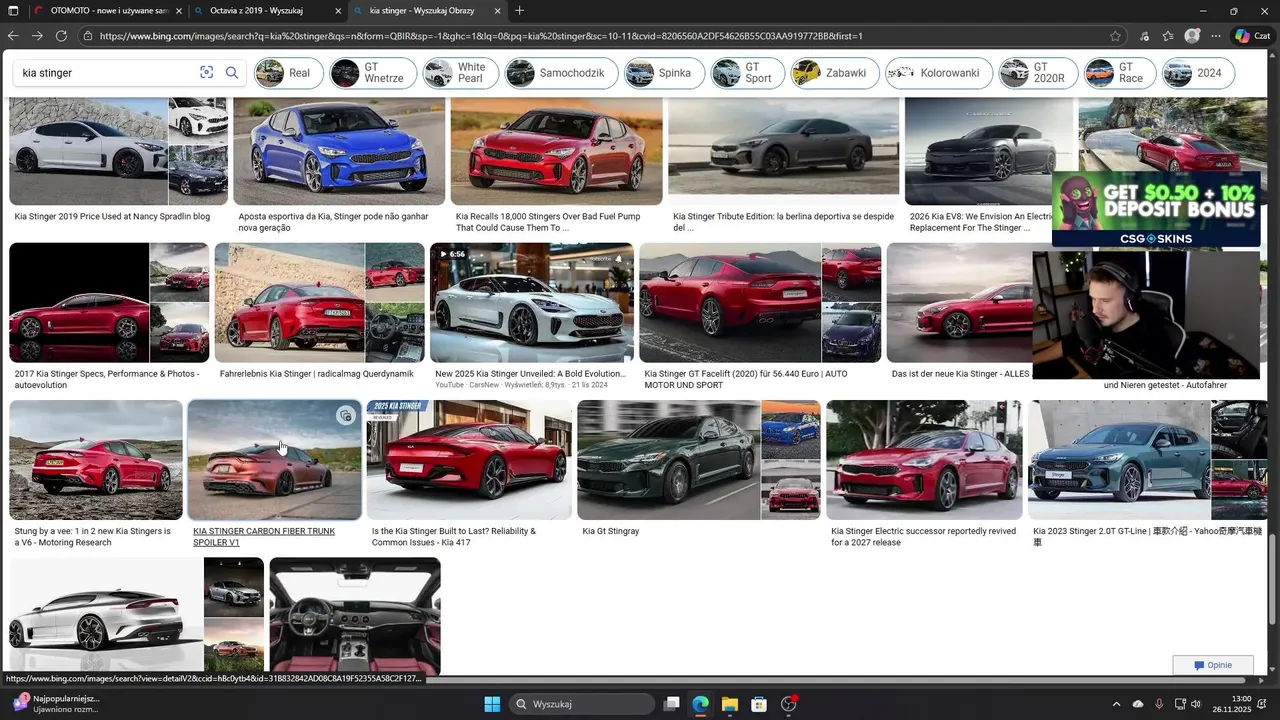Open Kia Recalls 18,000 Stingers link

548,222
